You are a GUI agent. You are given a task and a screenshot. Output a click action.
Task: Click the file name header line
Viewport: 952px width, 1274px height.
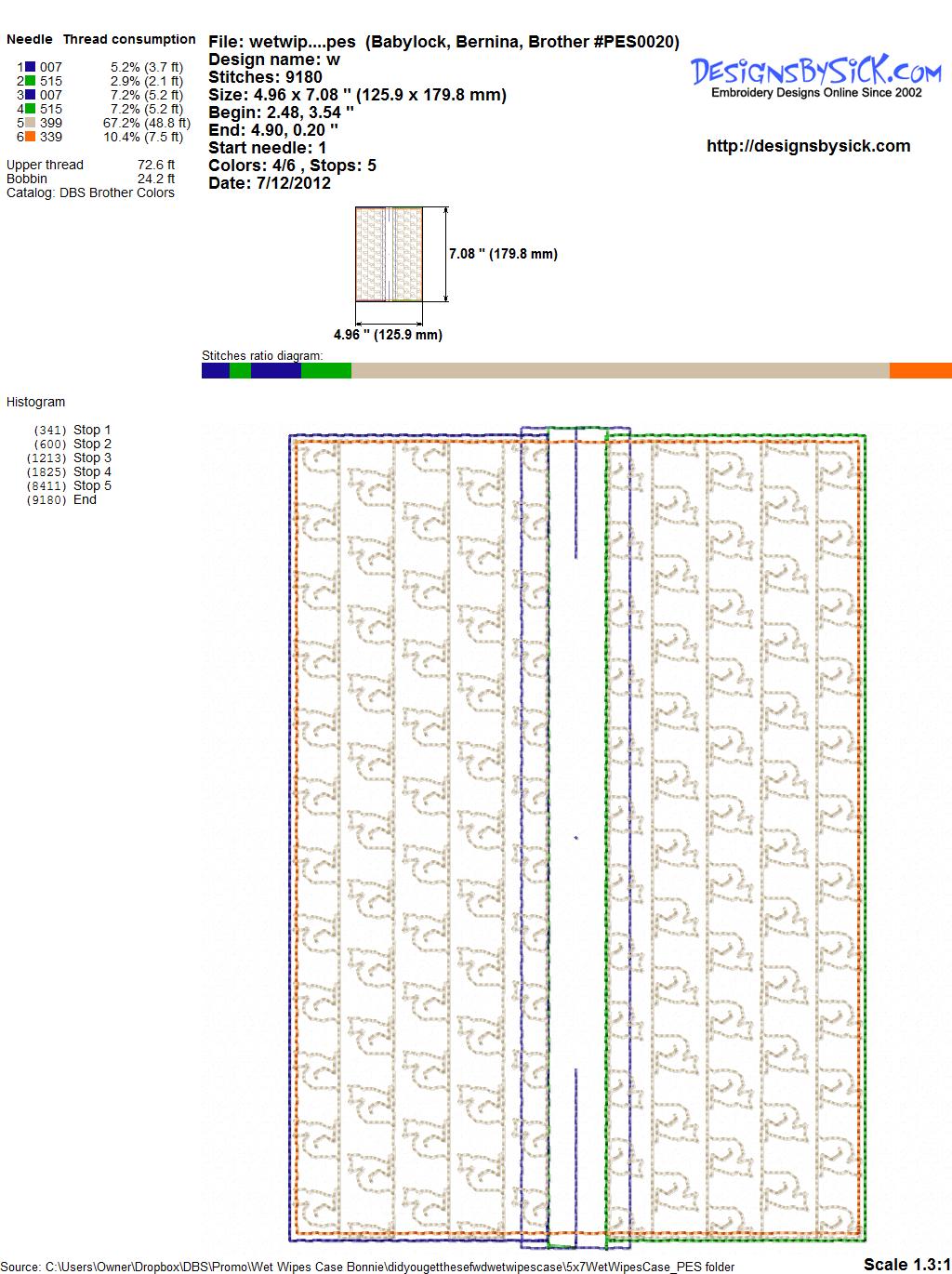[x=443, y=42]
